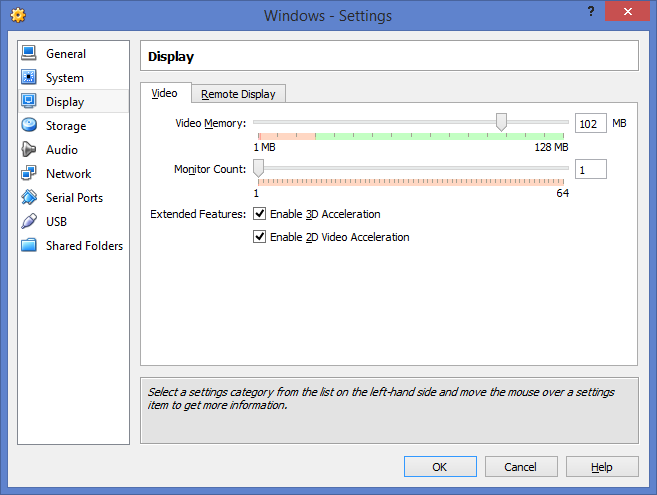Click the 64 maximum monitor label
657x495 pixels.
[562, 193]
